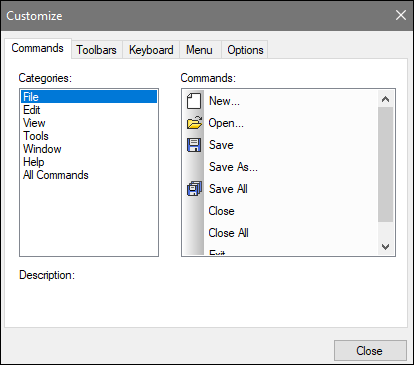Click the Commands list scroll down arrow
414x365 pixels.
click(386, 247)
